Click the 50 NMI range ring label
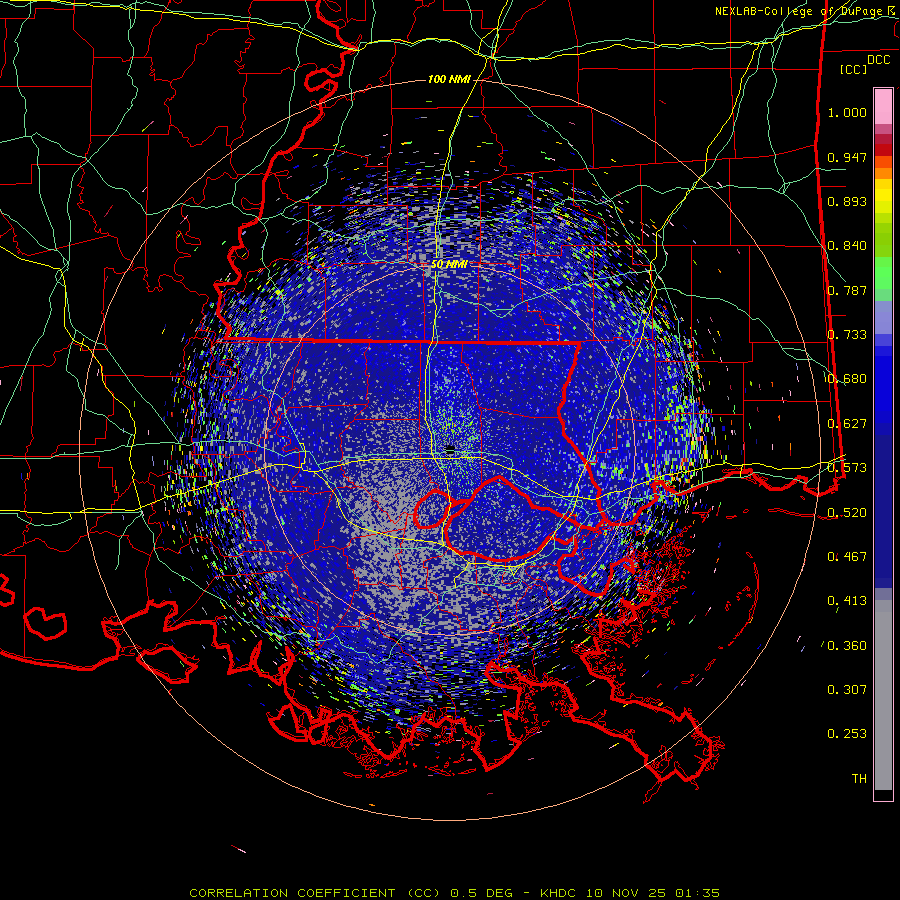 tap(449, 265)
